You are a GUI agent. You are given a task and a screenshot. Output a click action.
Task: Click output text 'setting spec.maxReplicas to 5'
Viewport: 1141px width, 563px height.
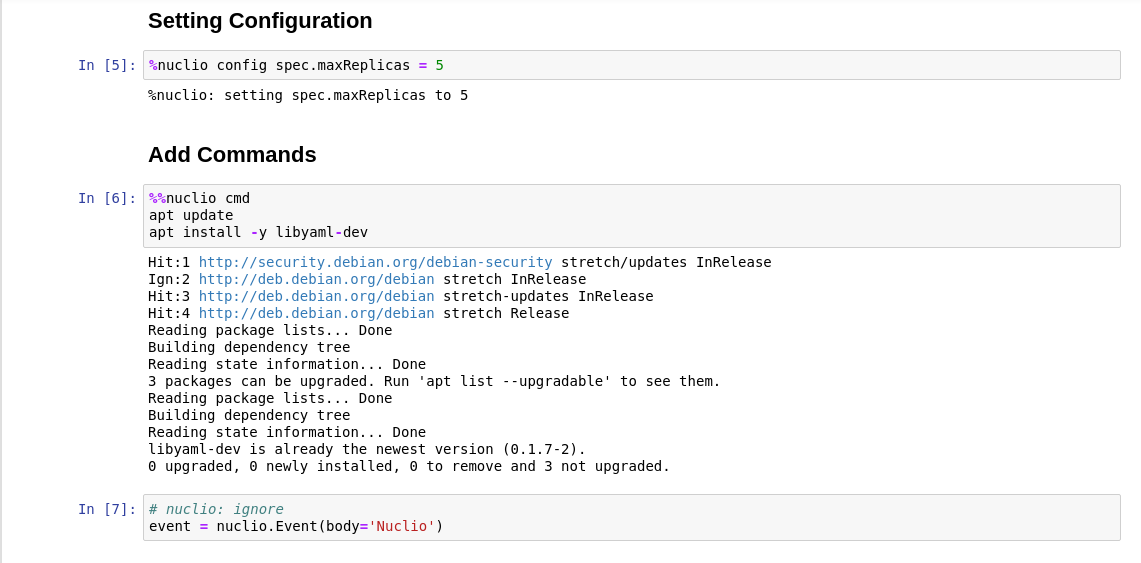pos(346,95)
